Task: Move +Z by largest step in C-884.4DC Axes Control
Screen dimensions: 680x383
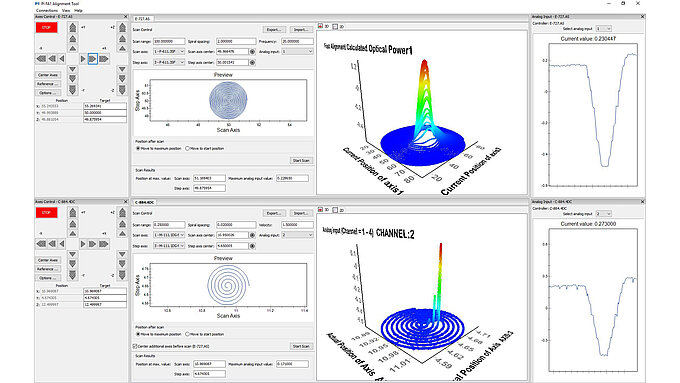Action: point(122,213)
